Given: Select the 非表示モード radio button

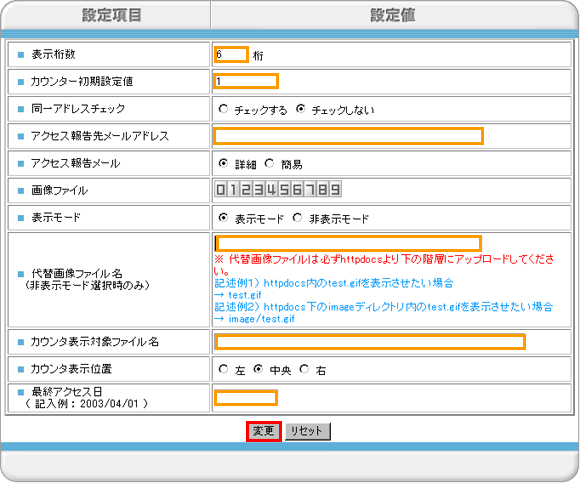Looking at the screenshot, I should (x=297, y=218).
